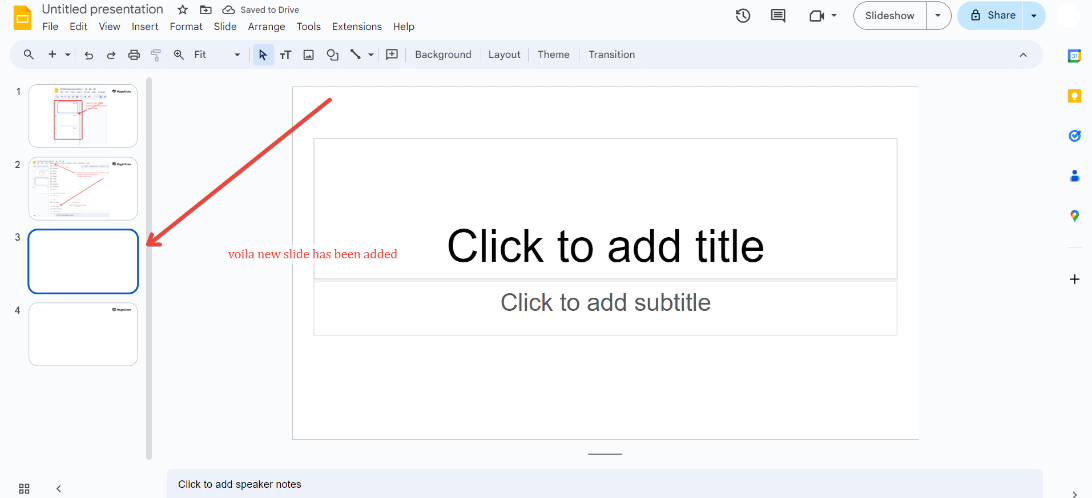Screen dimensions: 1092x498
Task: Open the Google Slides home icon
Action: tap(23, 17)
